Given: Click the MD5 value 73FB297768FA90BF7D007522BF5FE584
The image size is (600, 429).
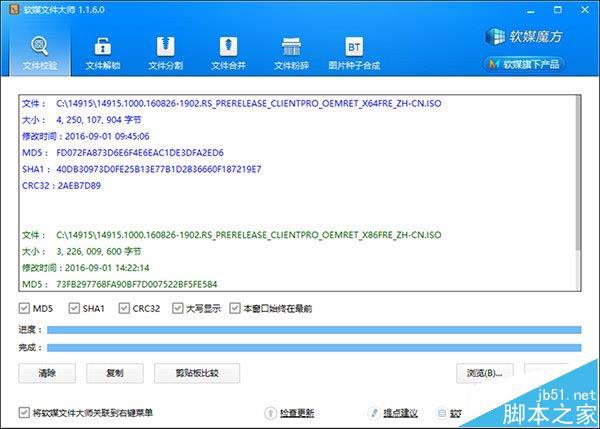Looking at the screenshot, I should point(137,284).
